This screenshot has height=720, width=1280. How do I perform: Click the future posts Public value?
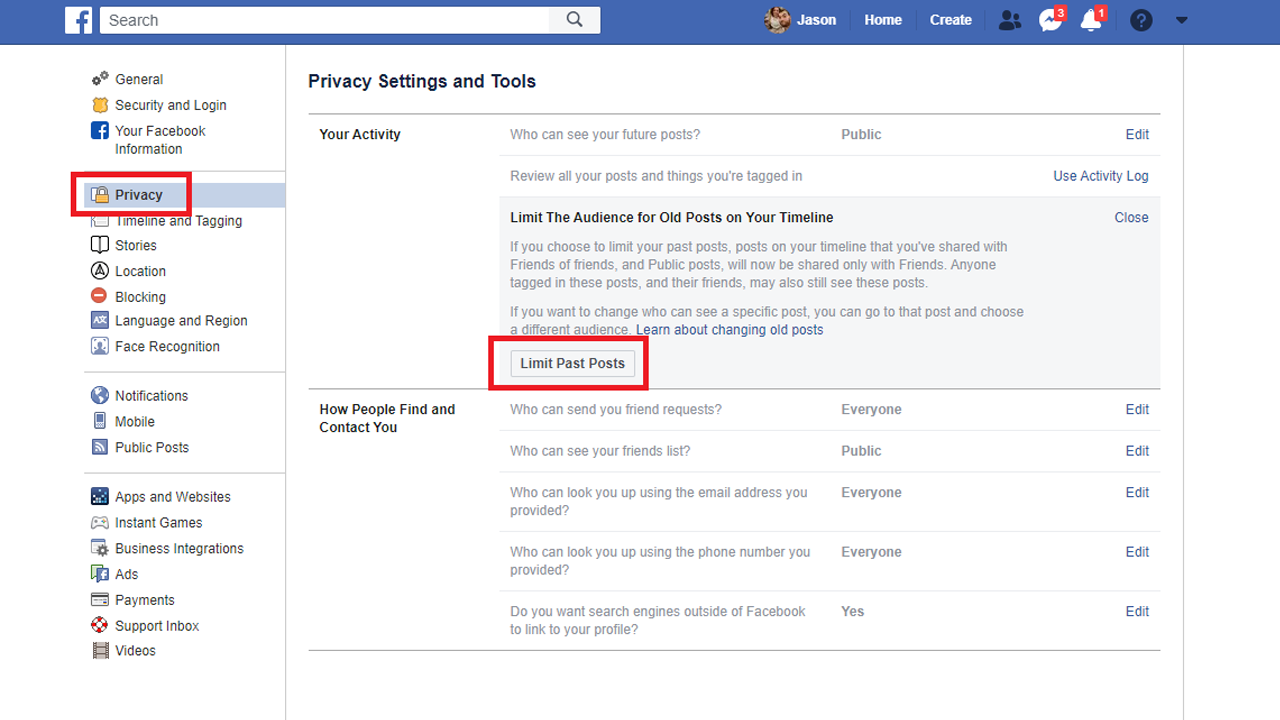pos(861,134)
